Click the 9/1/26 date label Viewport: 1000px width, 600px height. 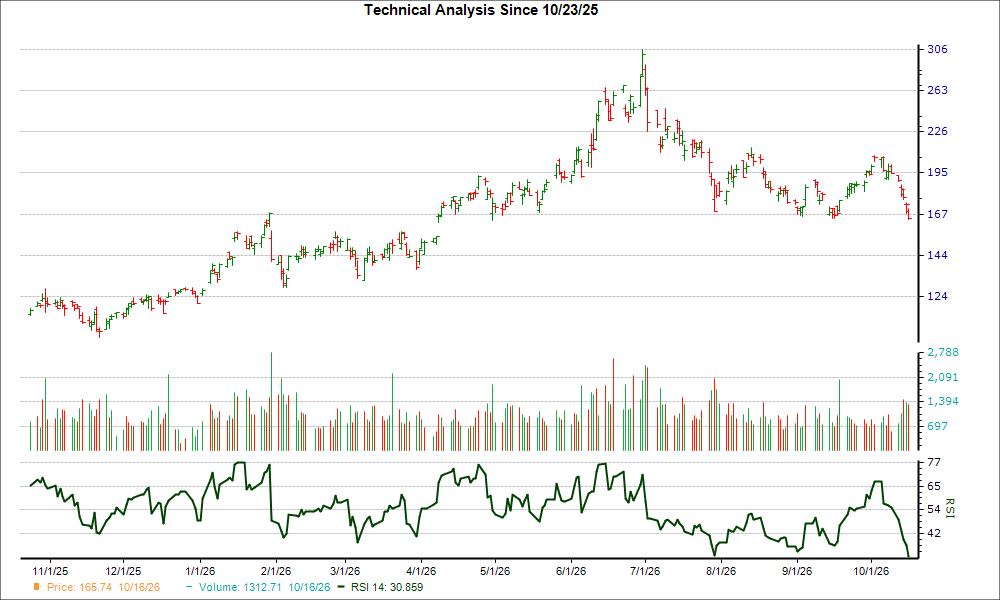click(797, 571)
